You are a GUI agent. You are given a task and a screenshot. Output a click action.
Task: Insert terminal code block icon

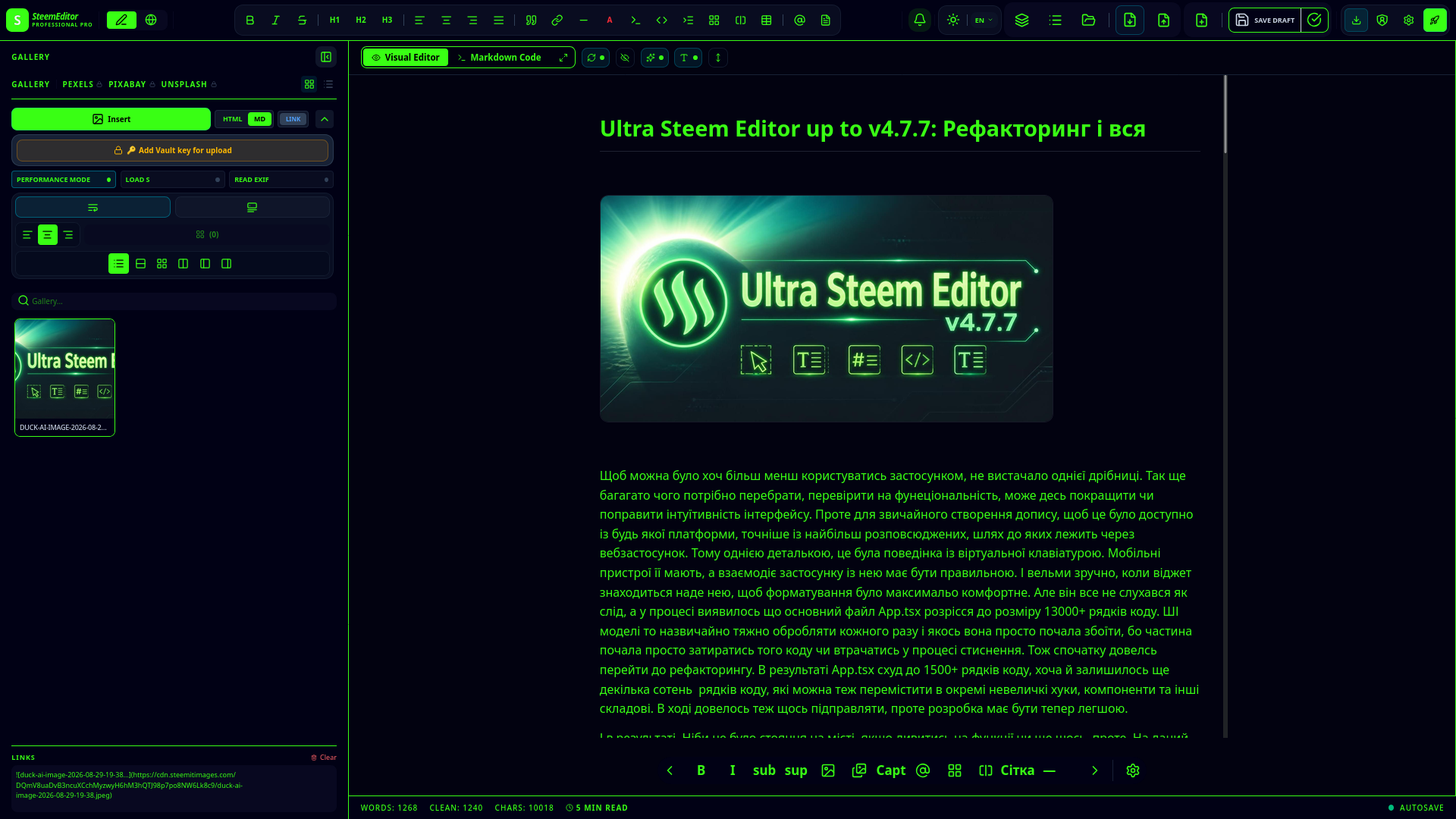pos(635,20)
